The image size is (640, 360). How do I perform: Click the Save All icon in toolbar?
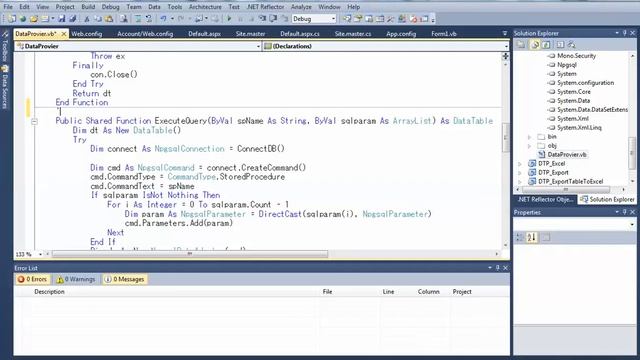(x=73, y=19)
